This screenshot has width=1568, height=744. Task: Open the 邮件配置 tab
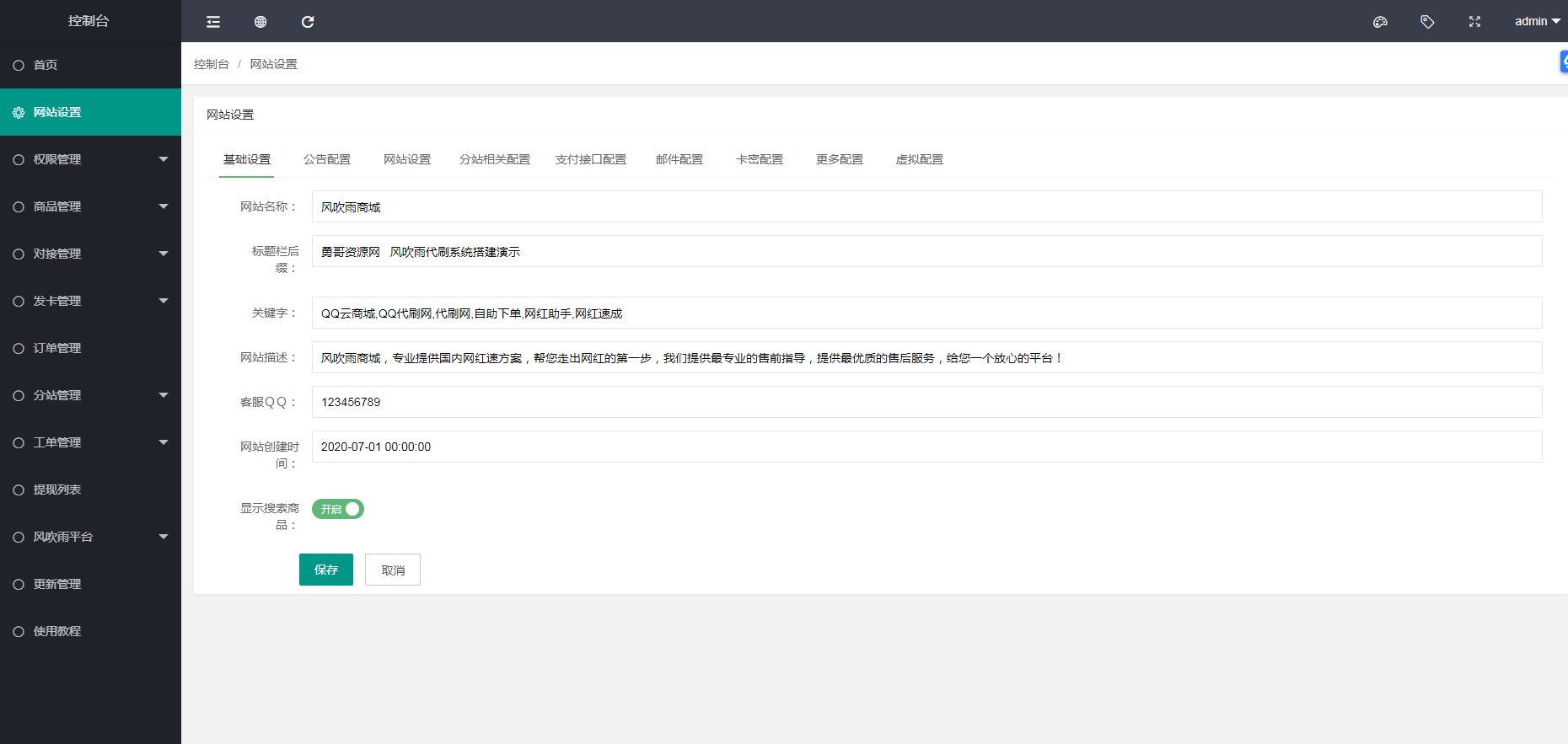click(679, 159)
